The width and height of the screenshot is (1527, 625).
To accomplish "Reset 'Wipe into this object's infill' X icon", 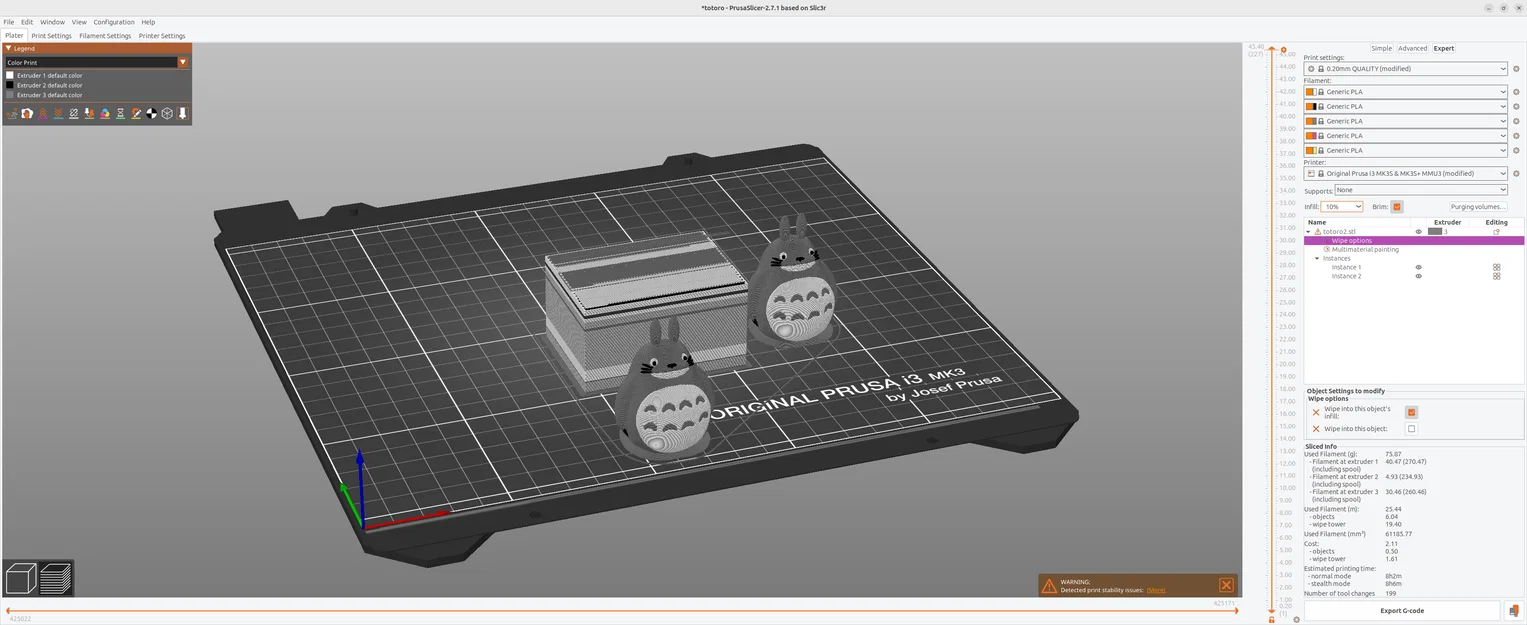I will point(1315,412).
